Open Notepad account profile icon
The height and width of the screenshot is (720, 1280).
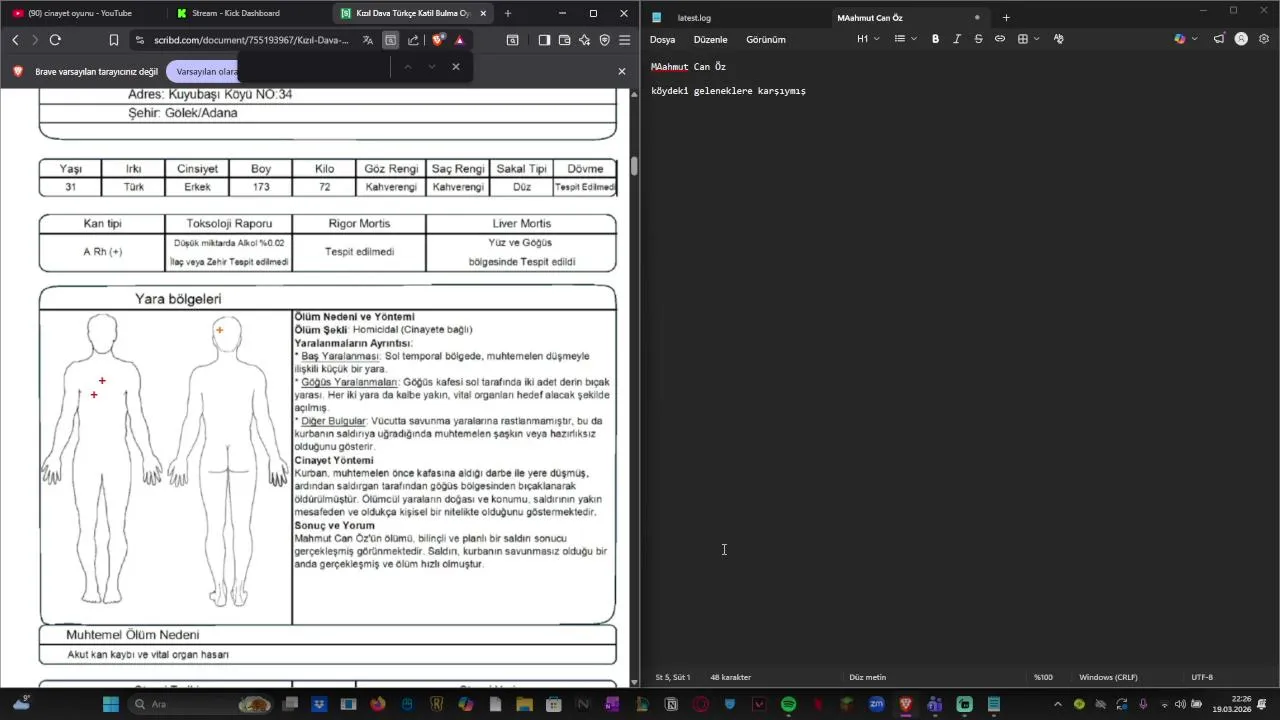(1241, 39)
